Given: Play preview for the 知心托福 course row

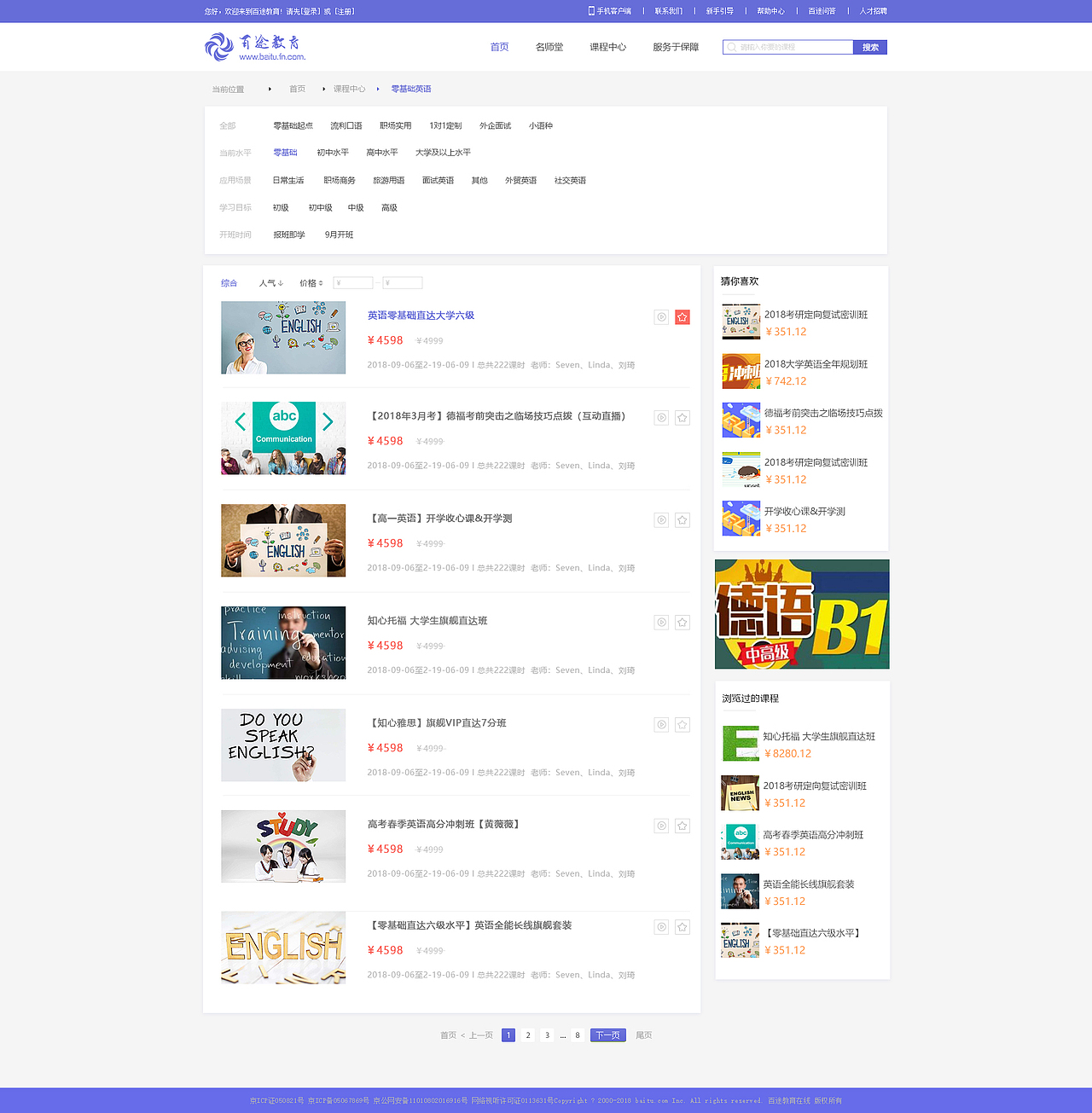Looking at the screenshot, I should pyautogui.click(x=661, y=623).
